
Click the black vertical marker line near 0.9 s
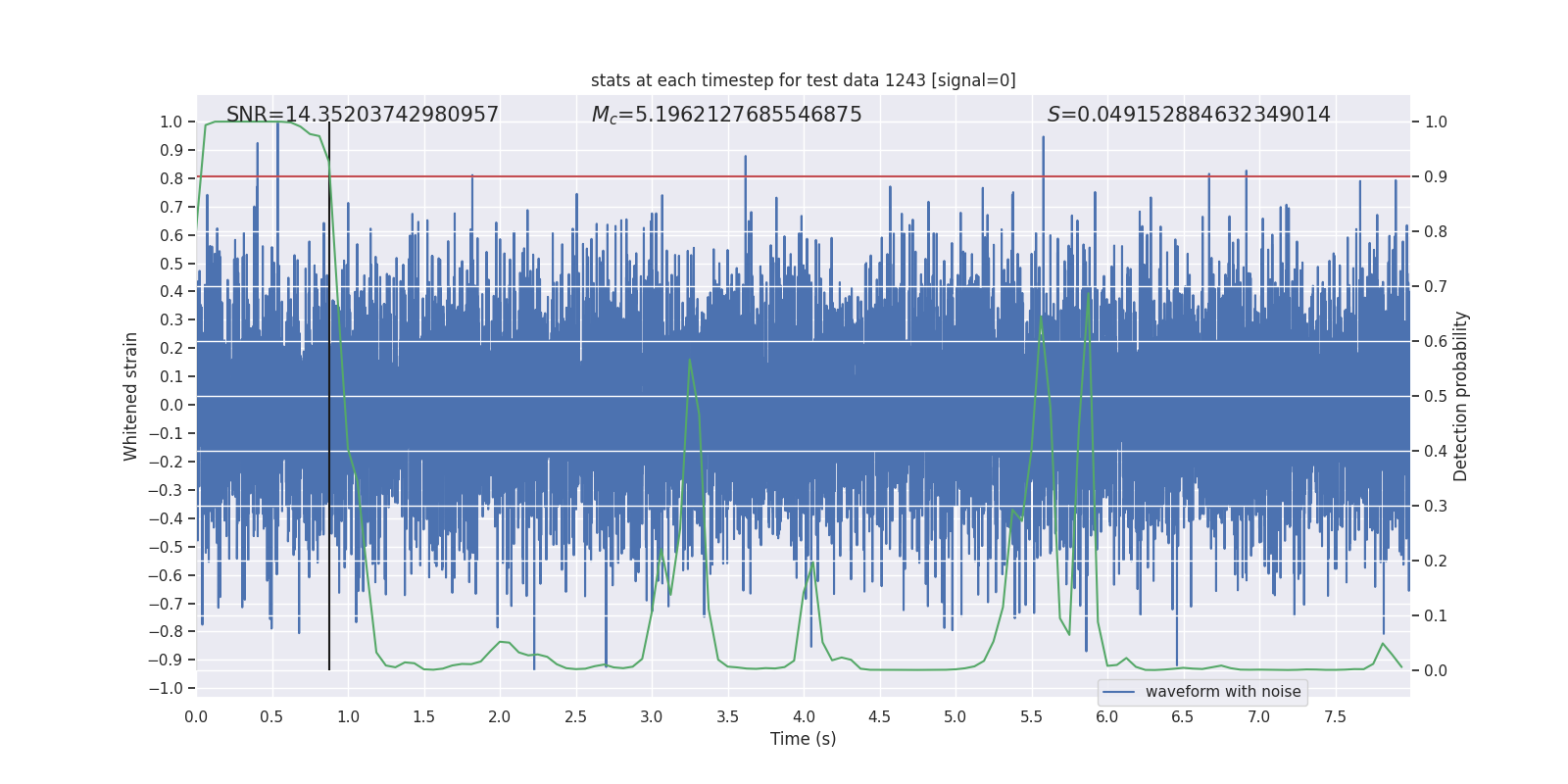329,396
